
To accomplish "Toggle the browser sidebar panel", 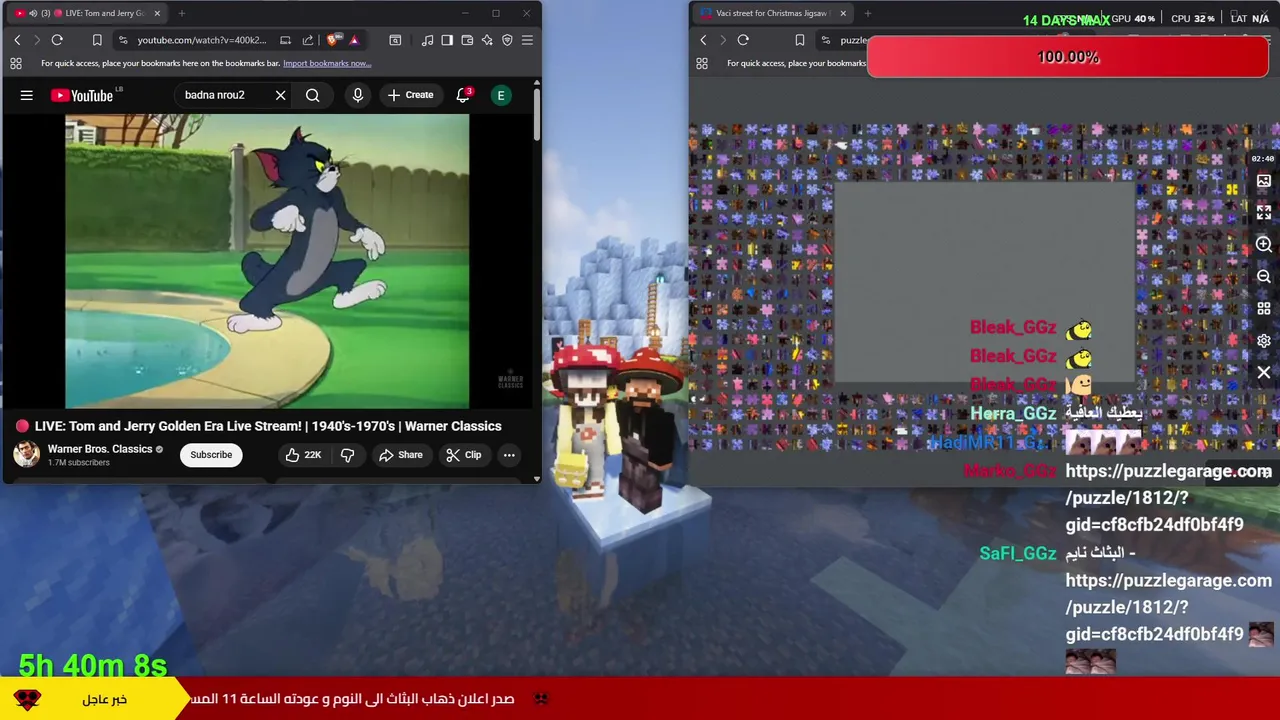I will pos(447,40).
